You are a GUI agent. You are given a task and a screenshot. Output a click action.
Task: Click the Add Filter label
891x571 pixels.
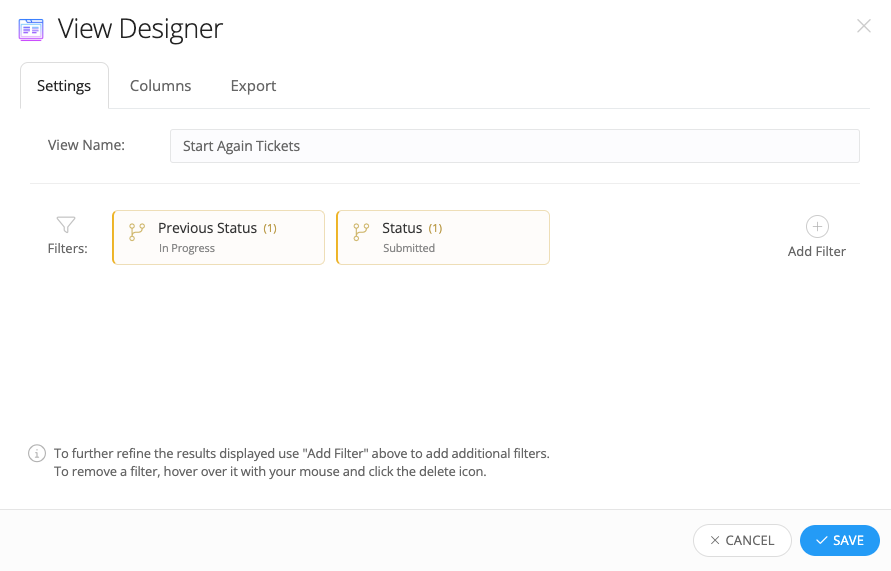coord(817,251)
